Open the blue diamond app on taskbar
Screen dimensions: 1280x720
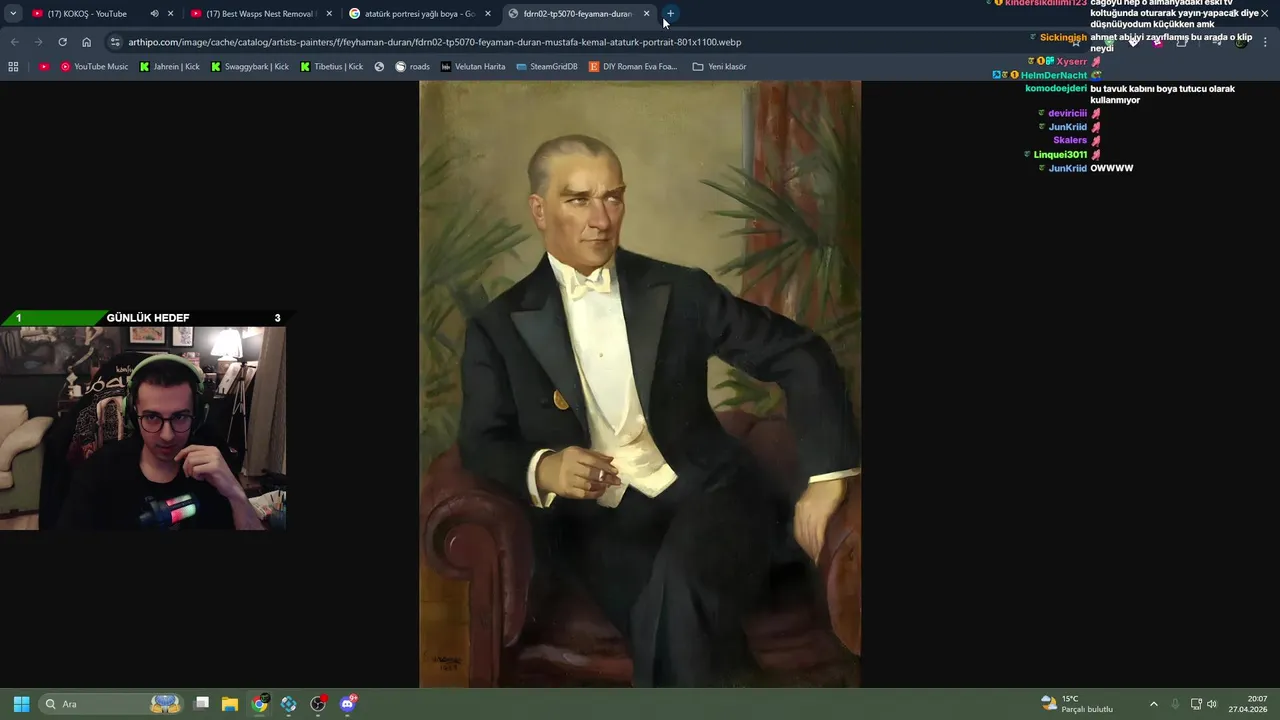point(289,704)
